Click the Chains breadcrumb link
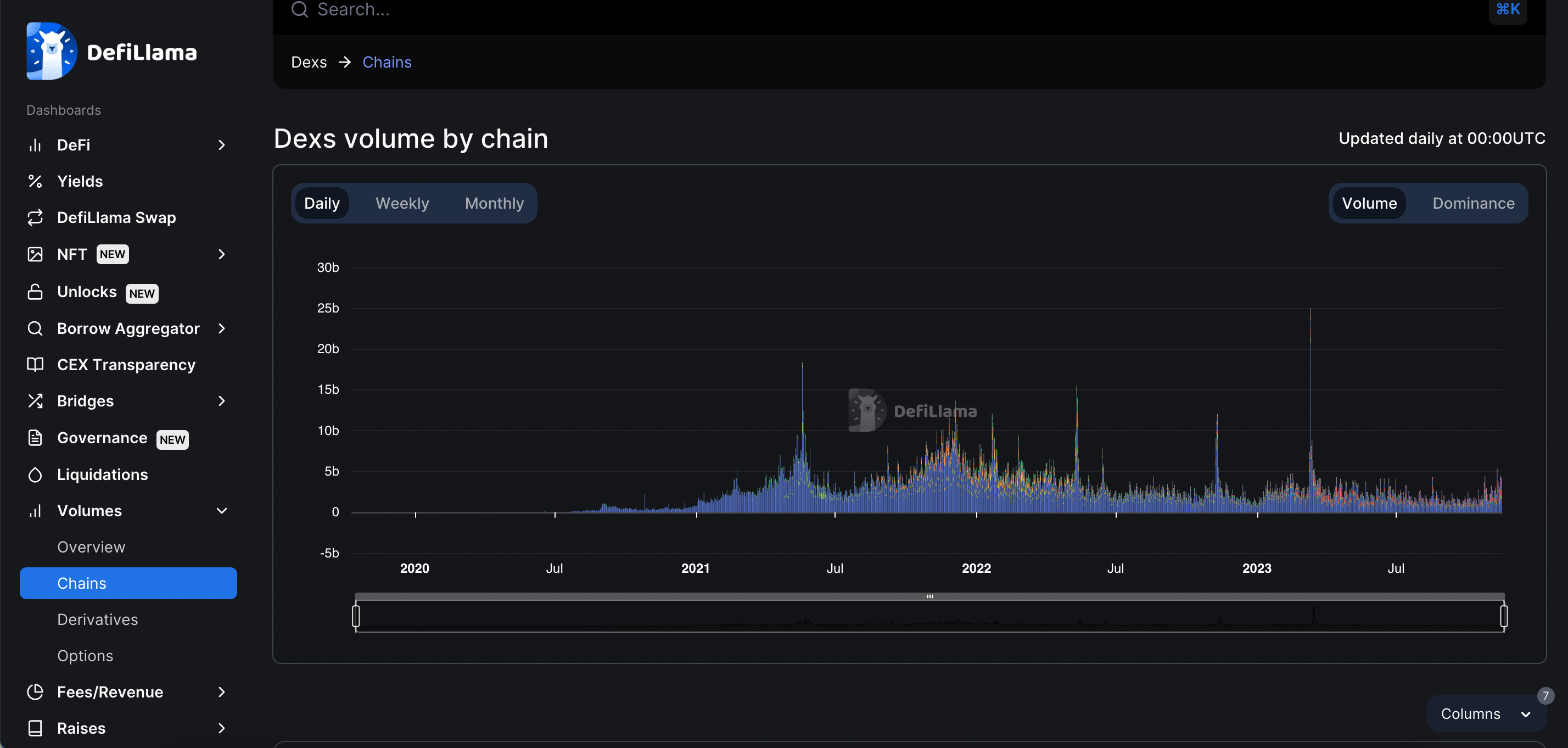This screenshot has height=748, width=1568. pyautogui.click(x=387, y=62)
